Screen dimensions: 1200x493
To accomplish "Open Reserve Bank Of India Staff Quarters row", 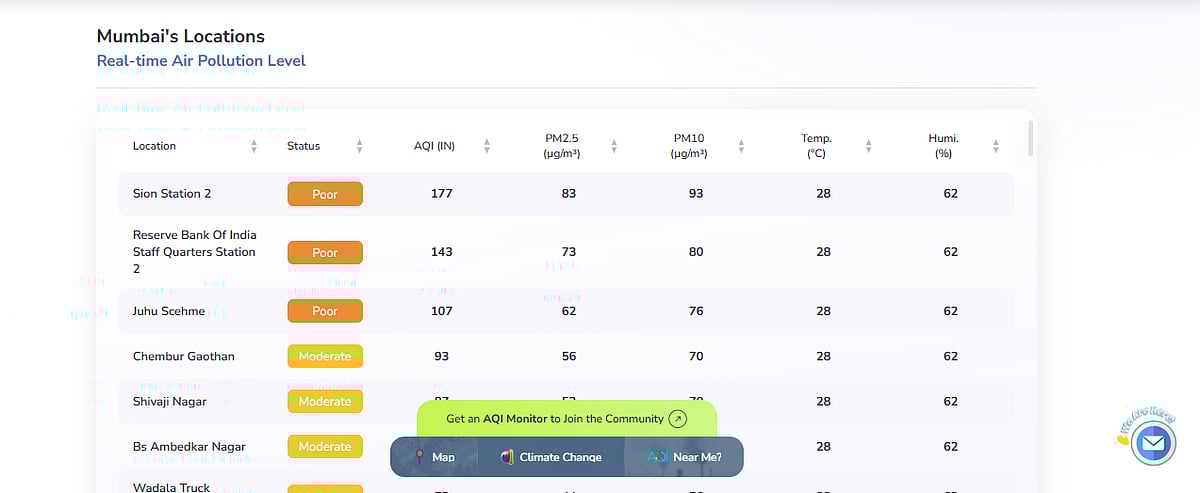I will pyautogui.click(x=195, y=252).
